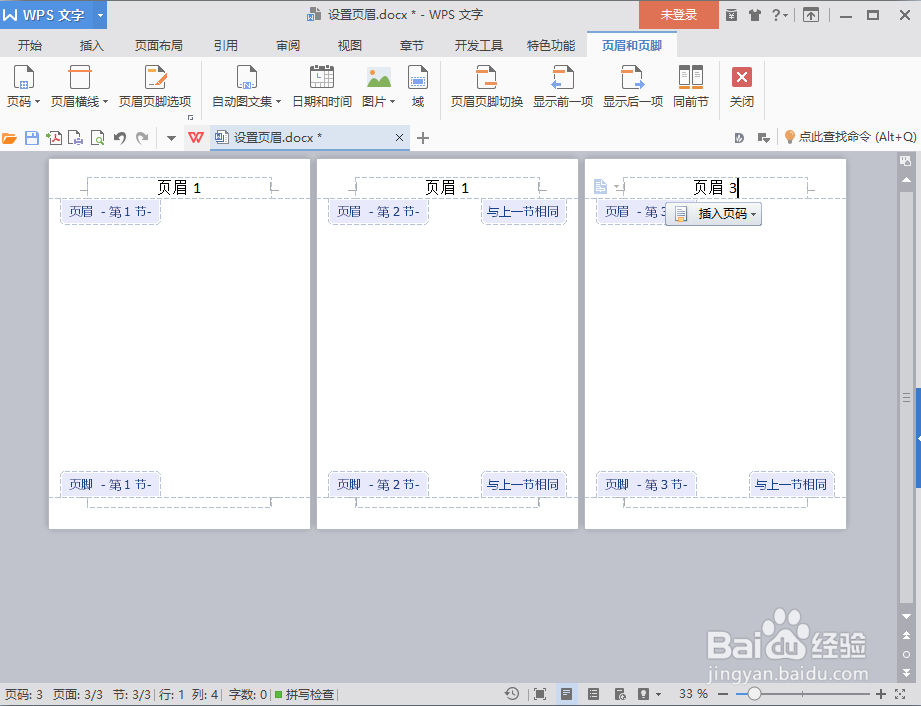Open the WPS home page tab icon
This screenshot has height=706, width=921.
coord(196,138)
